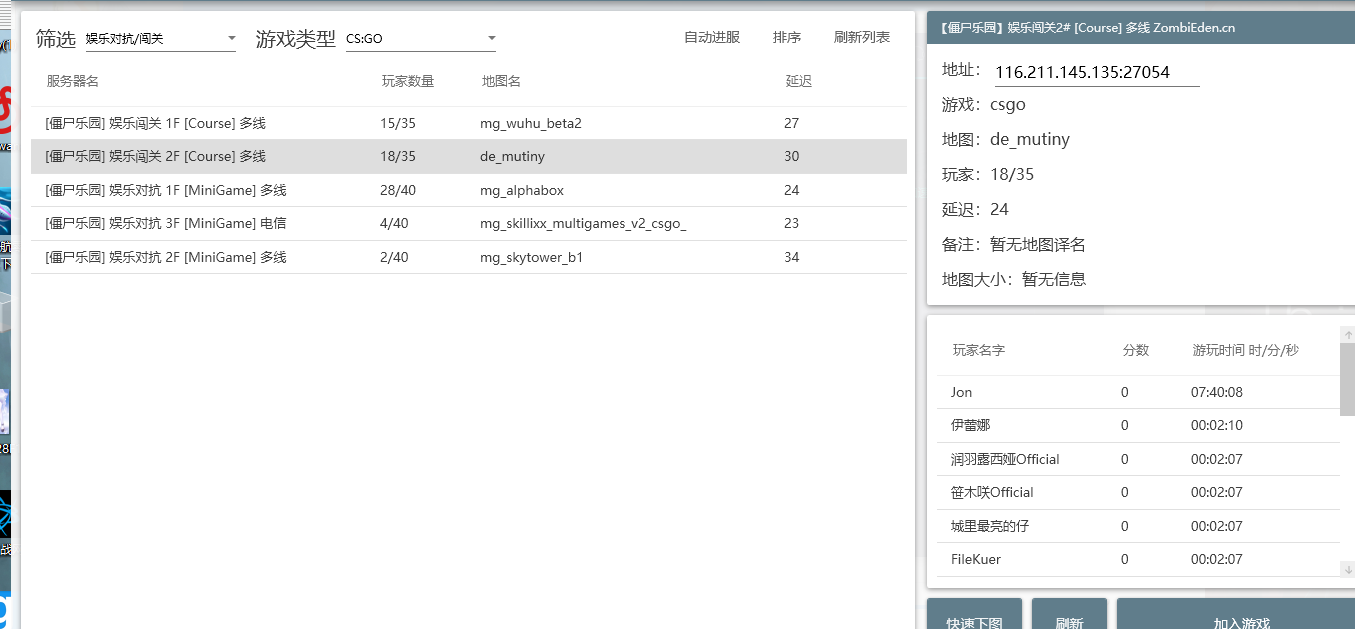The image size is (1355, 629).
Task: Click the server address input field
Action: [1096, 72]
